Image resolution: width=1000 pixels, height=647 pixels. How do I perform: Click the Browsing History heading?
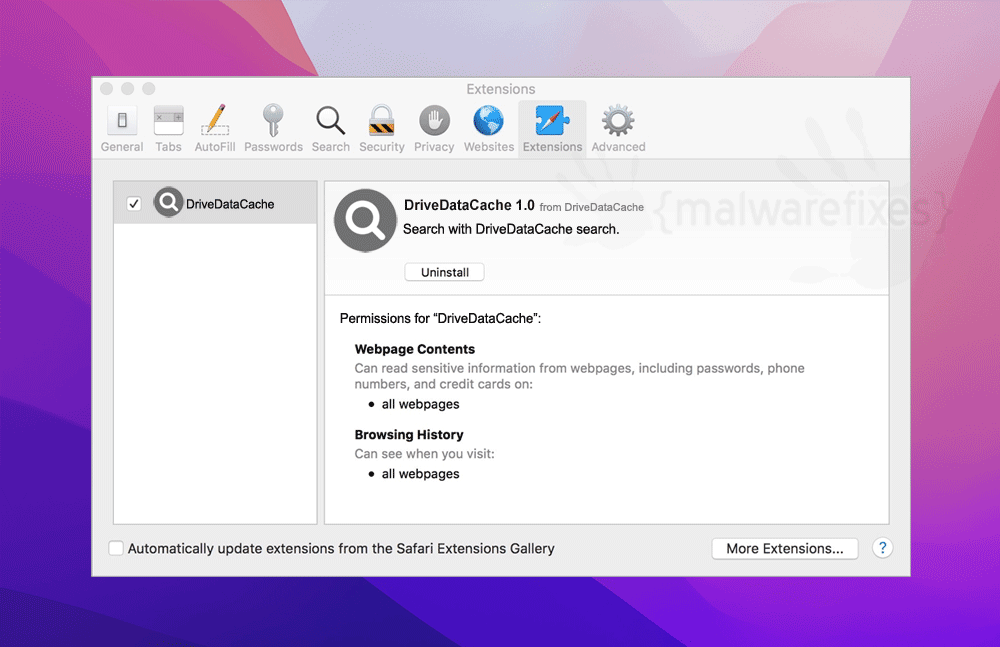[x=409, y=435]
